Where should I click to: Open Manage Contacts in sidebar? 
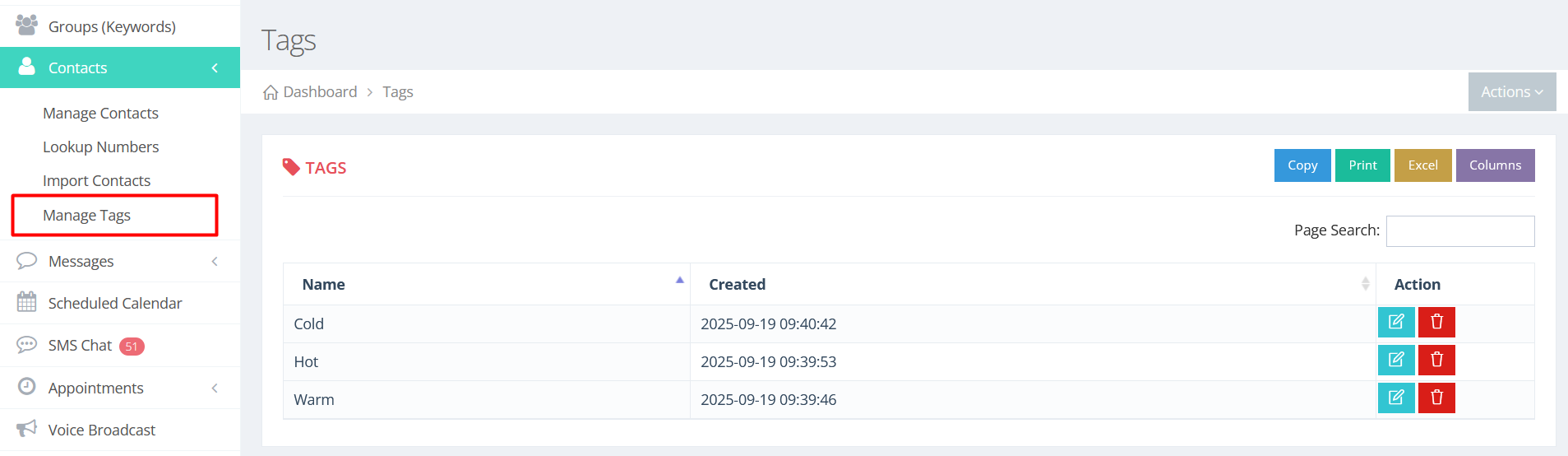point(100,113)
